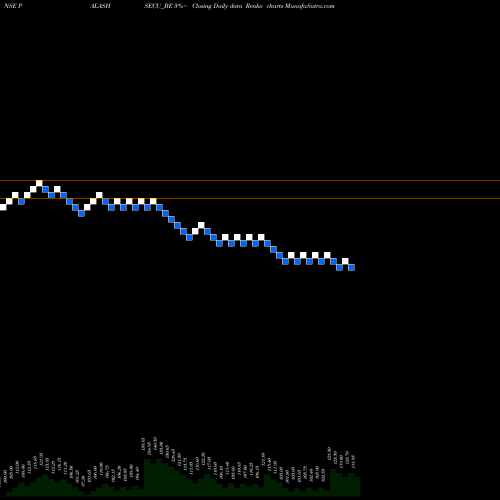Click the 'SECU_BE 5%' title text
This screenshot has width=500, height=500.
coord(166,6)
